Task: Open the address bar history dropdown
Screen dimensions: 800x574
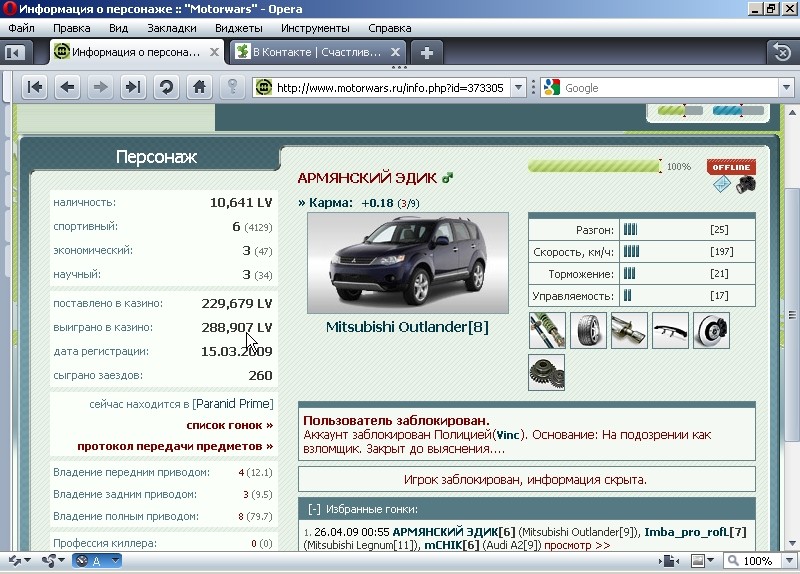Action: point(518,88)
